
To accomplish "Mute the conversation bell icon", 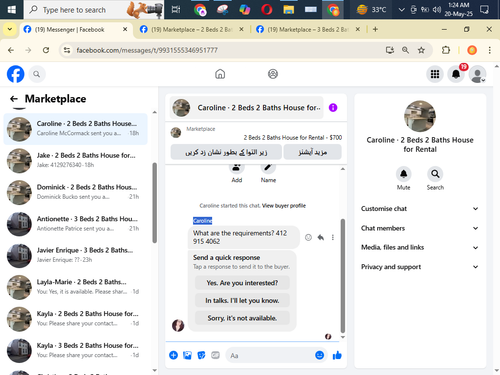I will tap(403, 174).
